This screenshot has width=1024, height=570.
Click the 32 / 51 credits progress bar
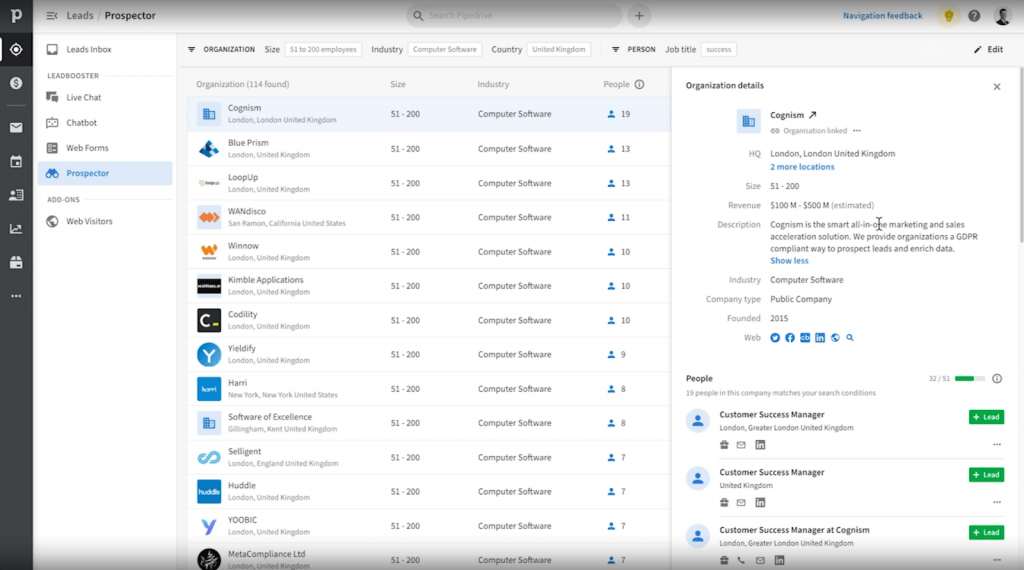click(x=969, y=379)
